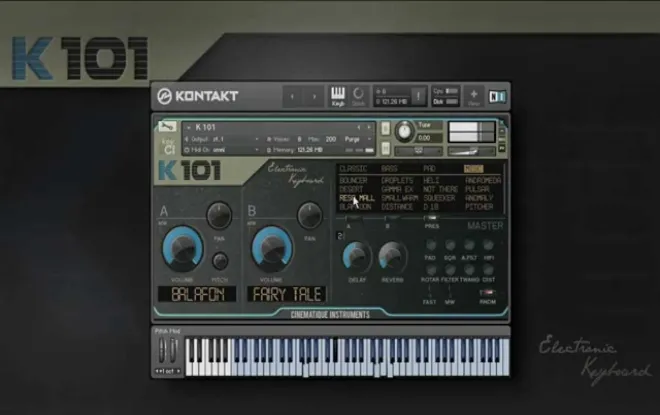Toggle the A layer switch

click(353, 218)
